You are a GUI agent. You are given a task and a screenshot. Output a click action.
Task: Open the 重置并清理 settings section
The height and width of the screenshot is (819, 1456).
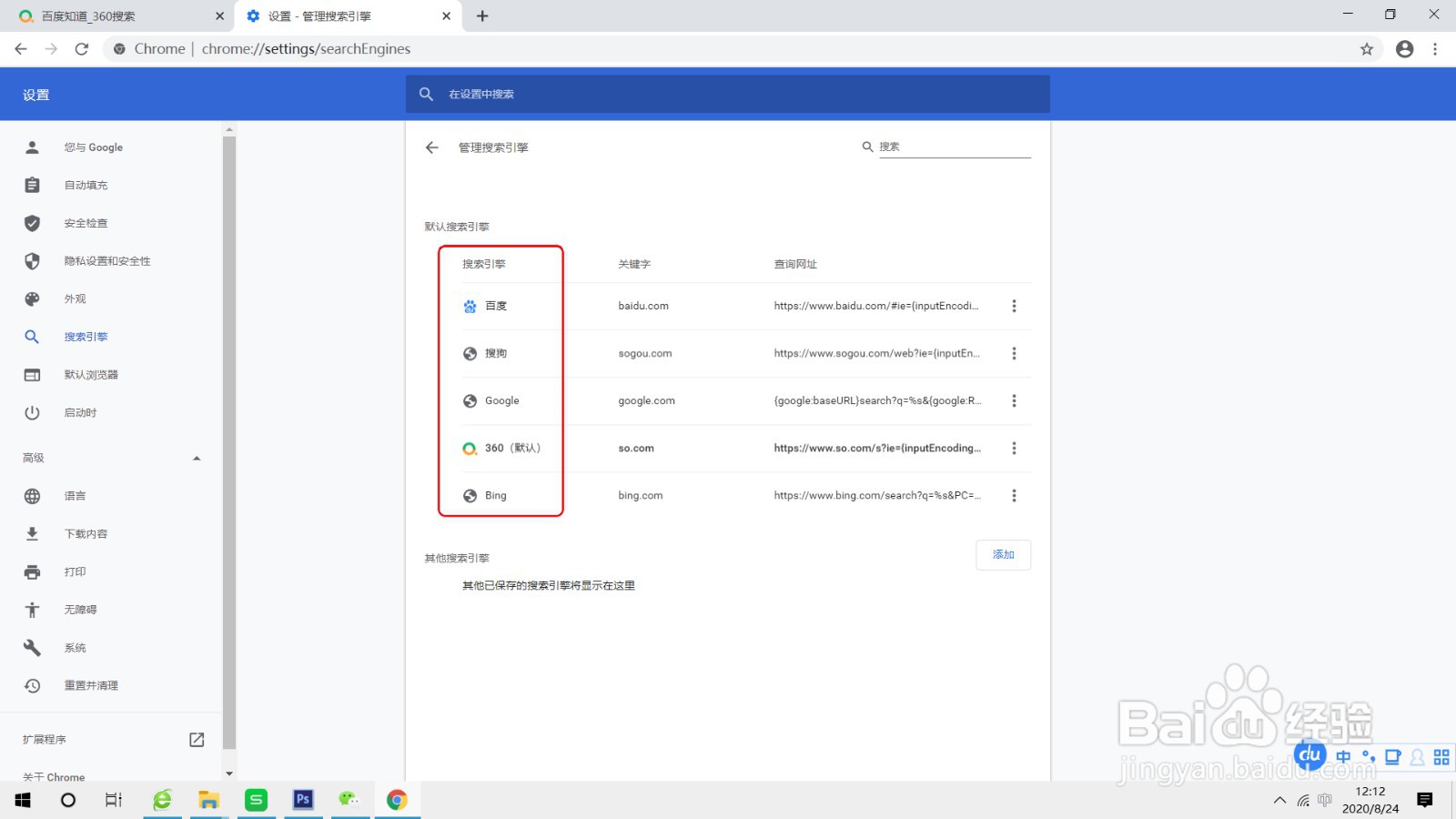[x=90, y=685]
